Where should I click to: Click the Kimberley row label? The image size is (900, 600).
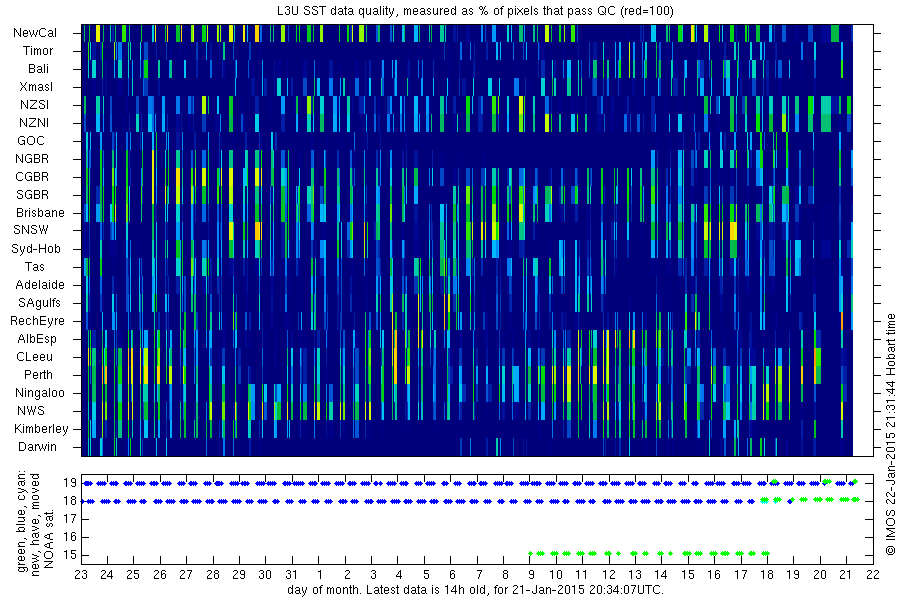pos(41,428)
